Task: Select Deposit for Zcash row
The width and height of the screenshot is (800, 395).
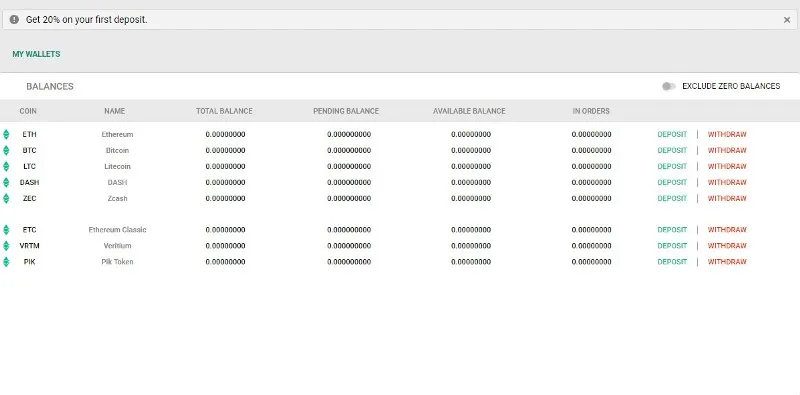Action: click(x=672, y=198)
